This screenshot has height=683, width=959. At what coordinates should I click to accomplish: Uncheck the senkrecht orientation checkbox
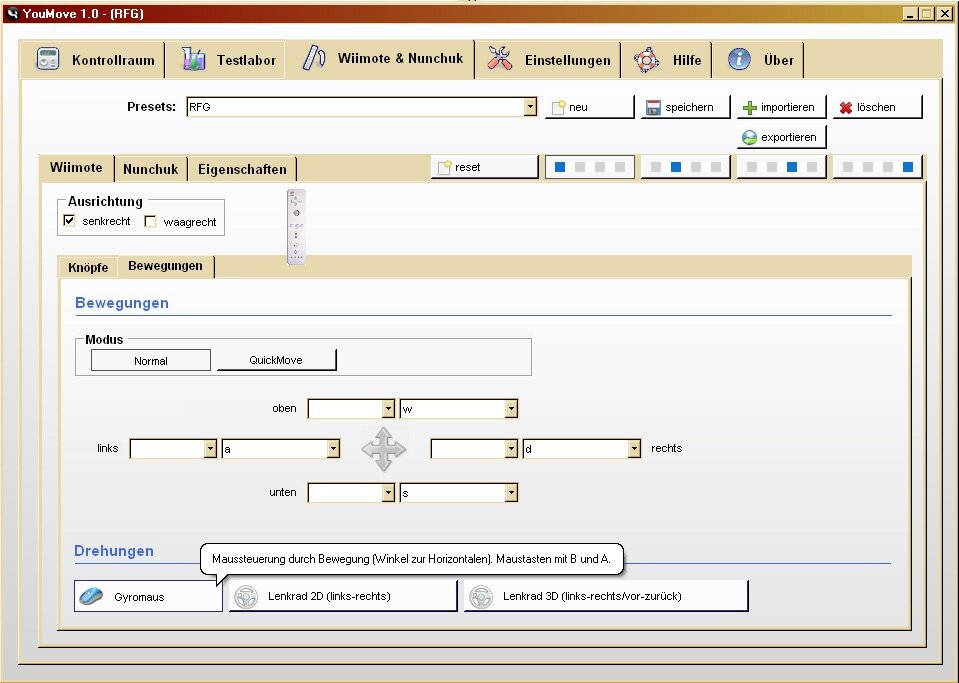coord(70,221)
